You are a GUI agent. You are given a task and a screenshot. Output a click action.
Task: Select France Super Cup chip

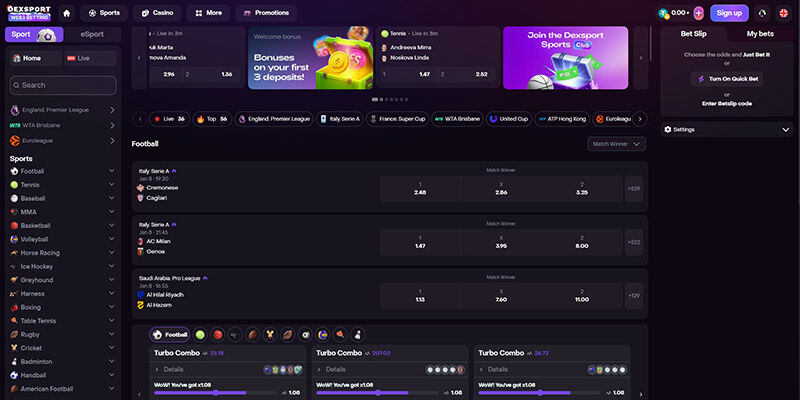(397, 119)
